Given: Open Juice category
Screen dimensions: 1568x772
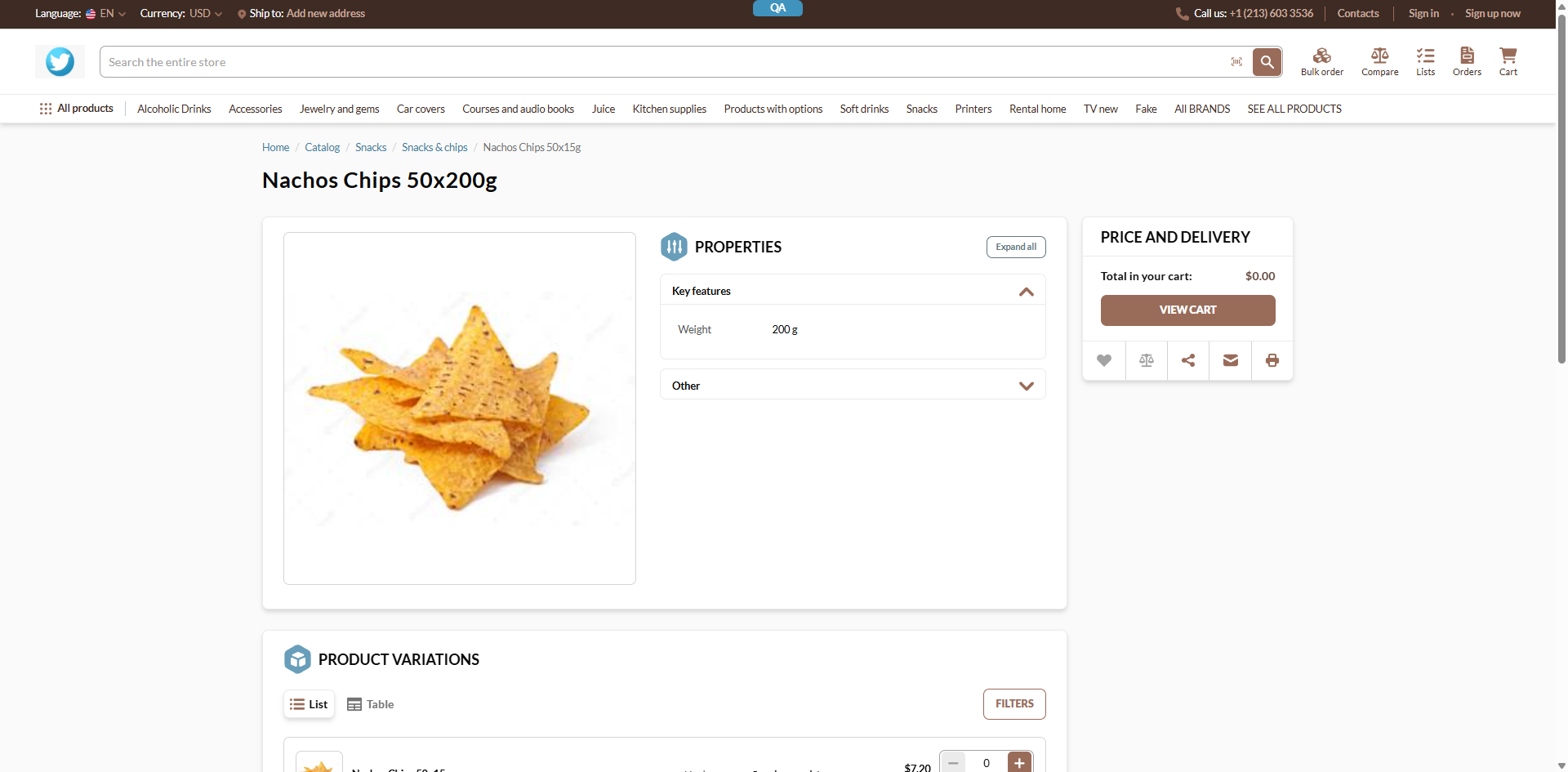Looking at the screenshot, I should click(604, 109).
